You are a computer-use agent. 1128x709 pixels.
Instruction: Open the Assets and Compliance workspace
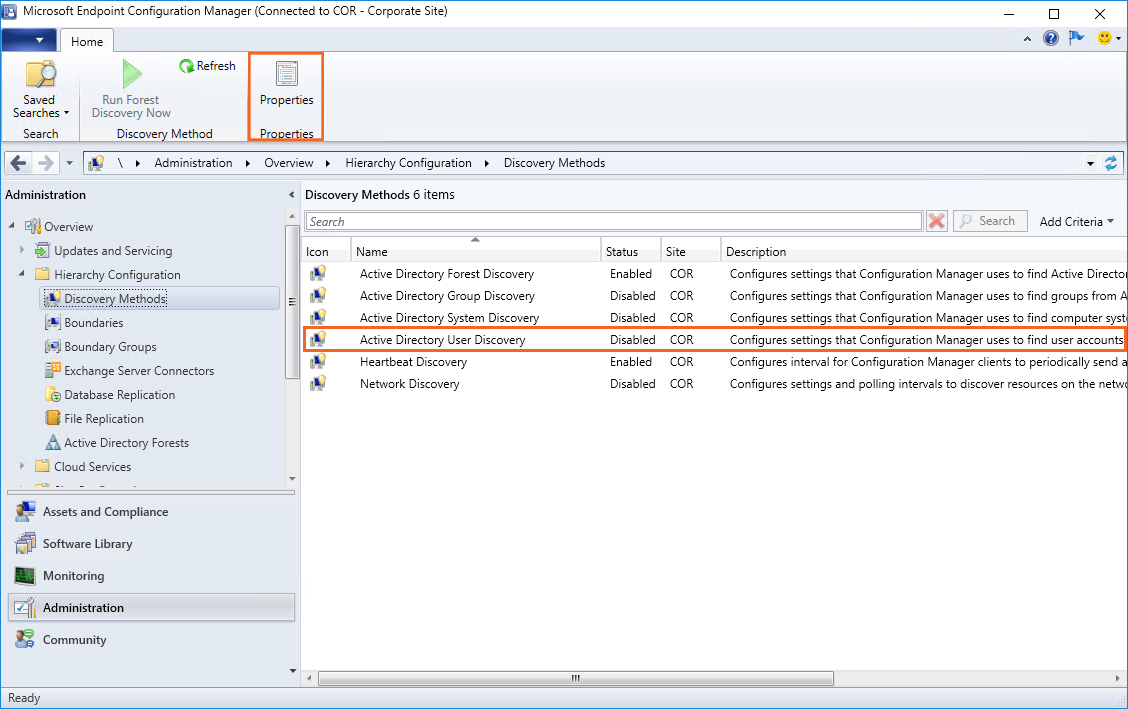tap(105, 512)
